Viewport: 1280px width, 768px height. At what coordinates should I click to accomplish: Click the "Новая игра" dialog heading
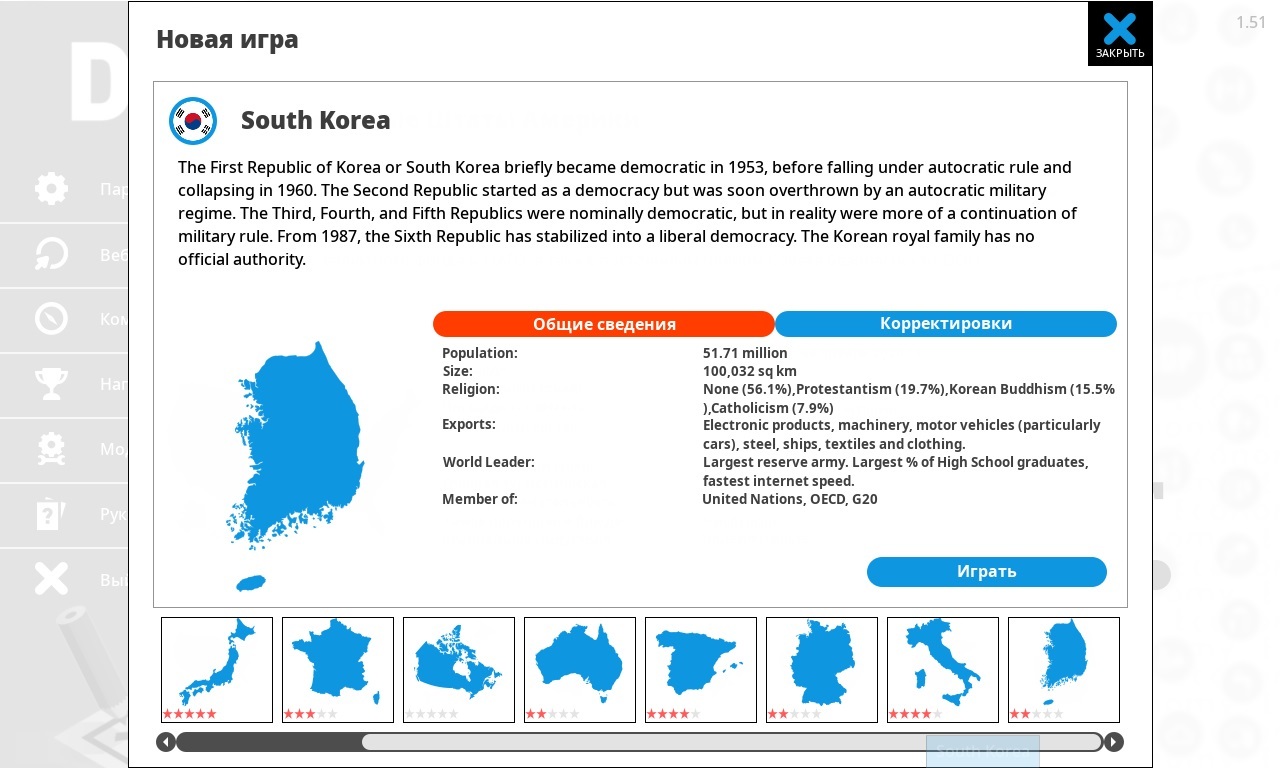click(227, 40)
